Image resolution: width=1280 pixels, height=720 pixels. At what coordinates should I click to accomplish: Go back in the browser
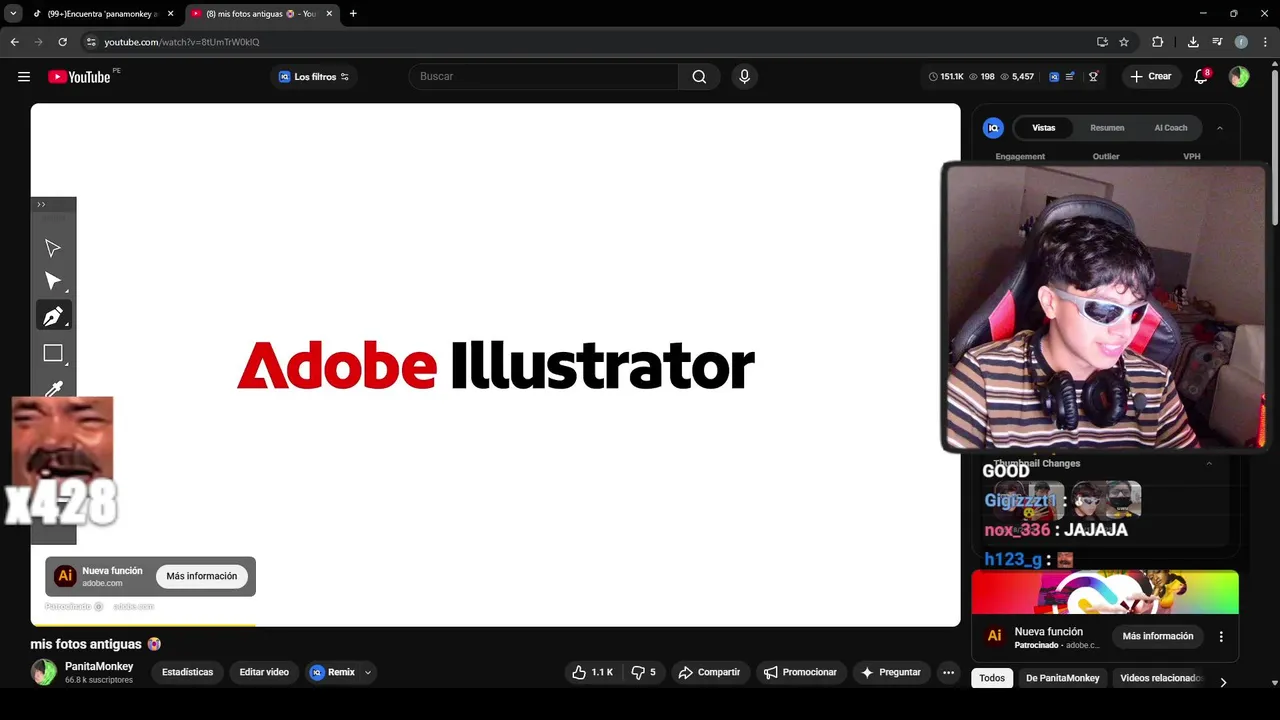tap(14, 42)
